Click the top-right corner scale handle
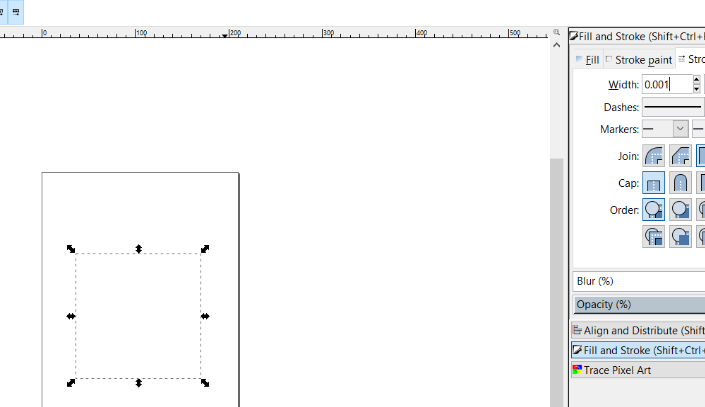705x407 pixels. tap(205, 249)
